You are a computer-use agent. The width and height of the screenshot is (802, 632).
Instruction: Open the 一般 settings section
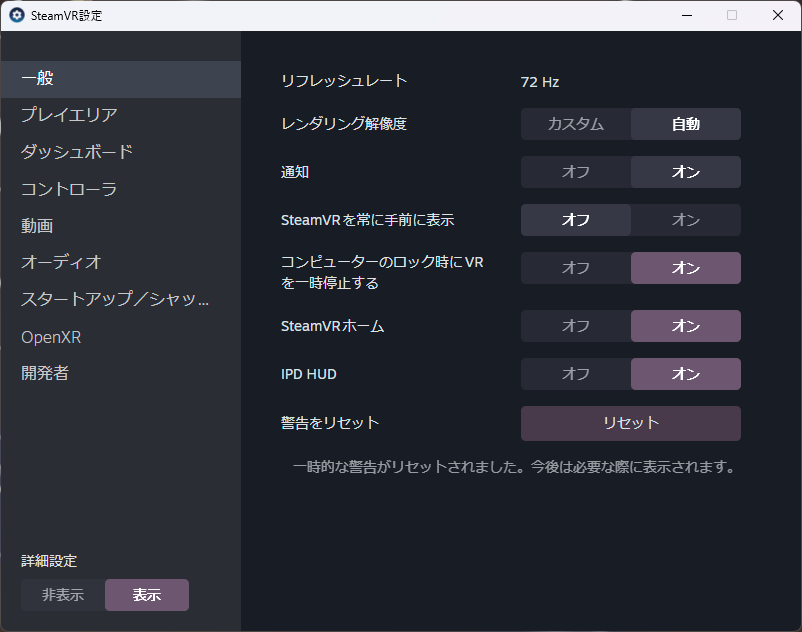point(121,79)
